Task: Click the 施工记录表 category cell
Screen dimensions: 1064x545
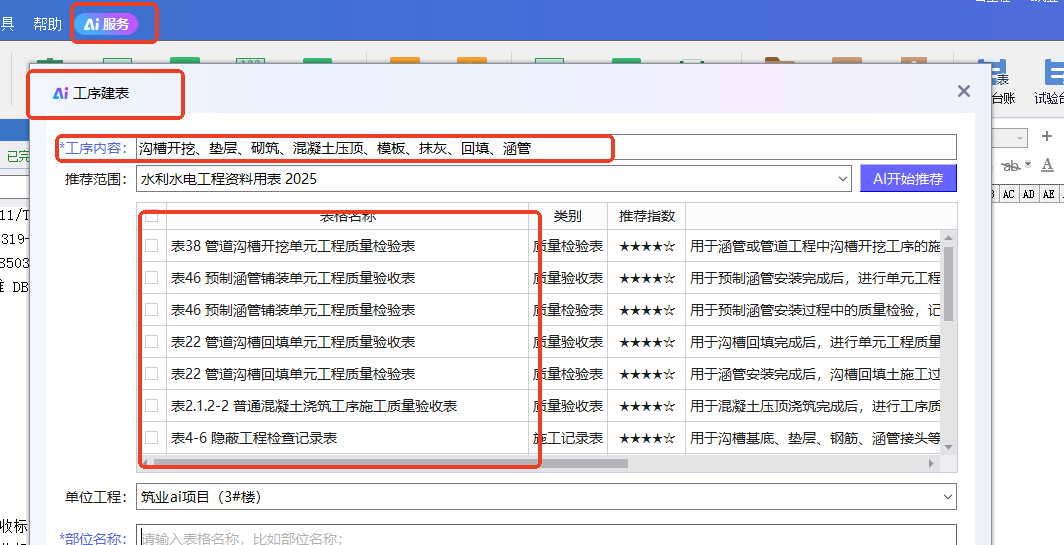Action: click(568, 438)
